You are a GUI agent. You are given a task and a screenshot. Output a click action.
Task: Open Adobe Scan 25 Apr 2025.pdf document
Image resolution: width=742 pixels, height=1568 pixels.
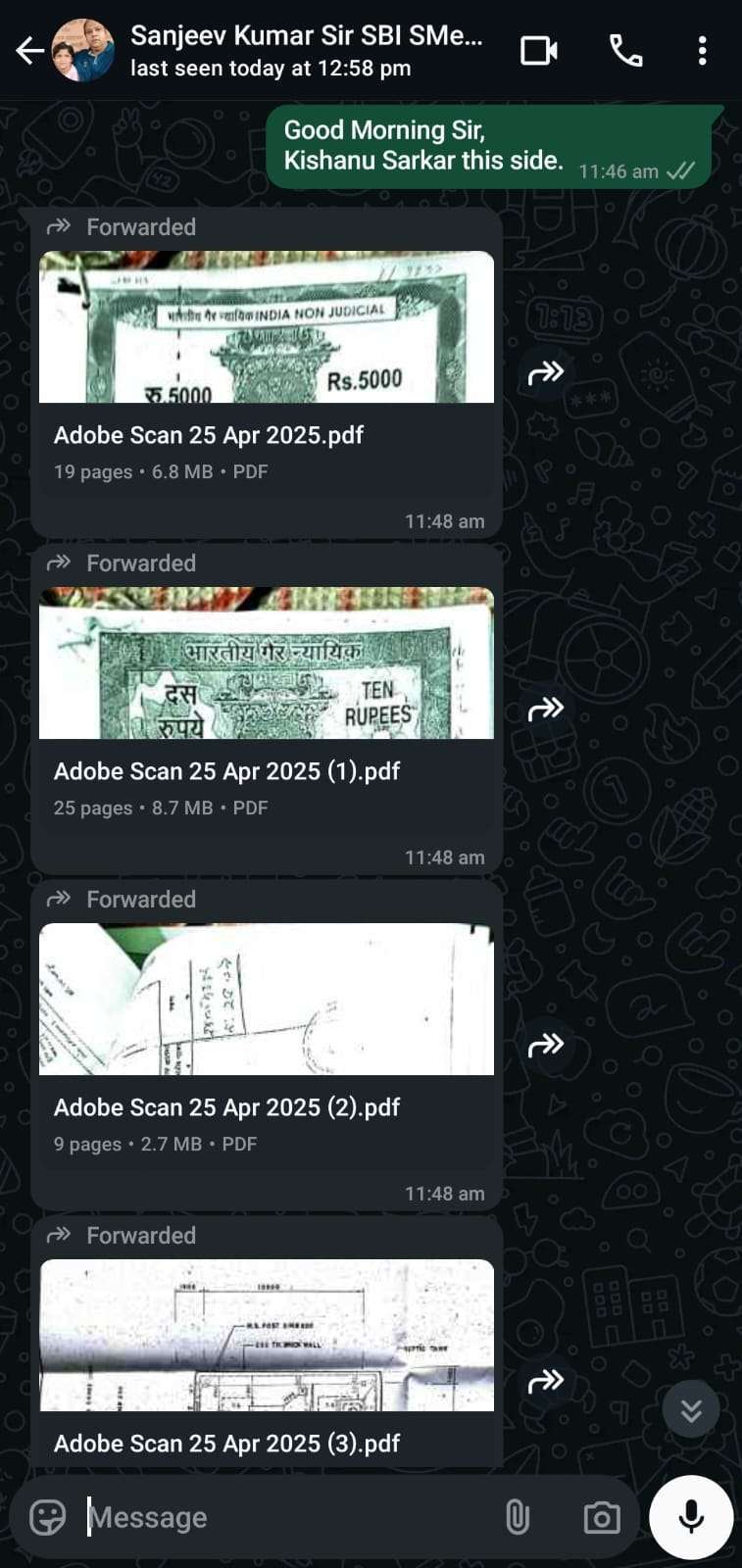point(209,435)
